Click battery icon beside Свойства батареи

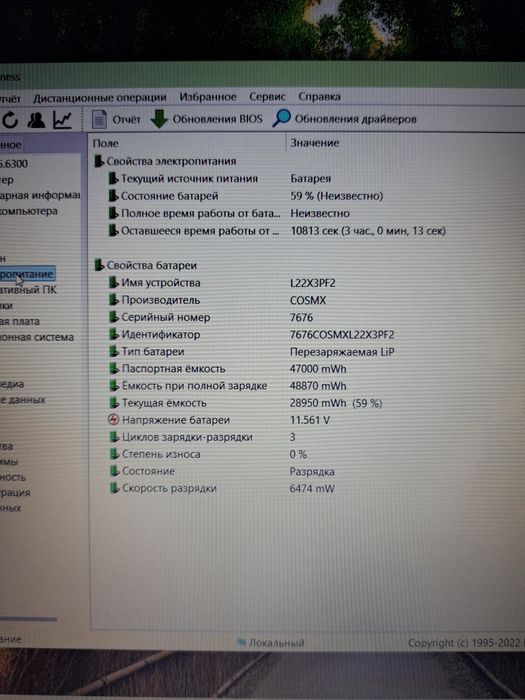99,265
